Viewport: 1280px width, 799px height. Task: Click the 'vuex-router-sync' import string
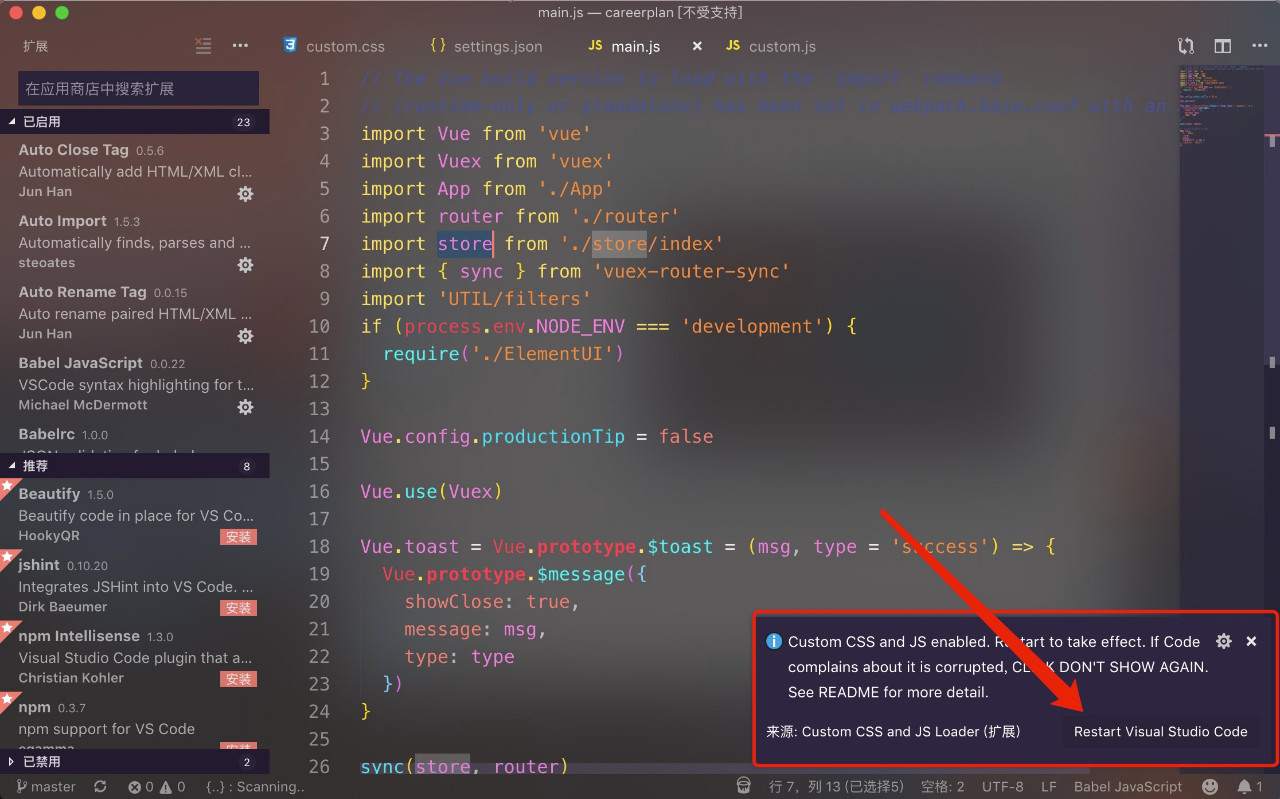pyautogui.click(x=692, y=271)
